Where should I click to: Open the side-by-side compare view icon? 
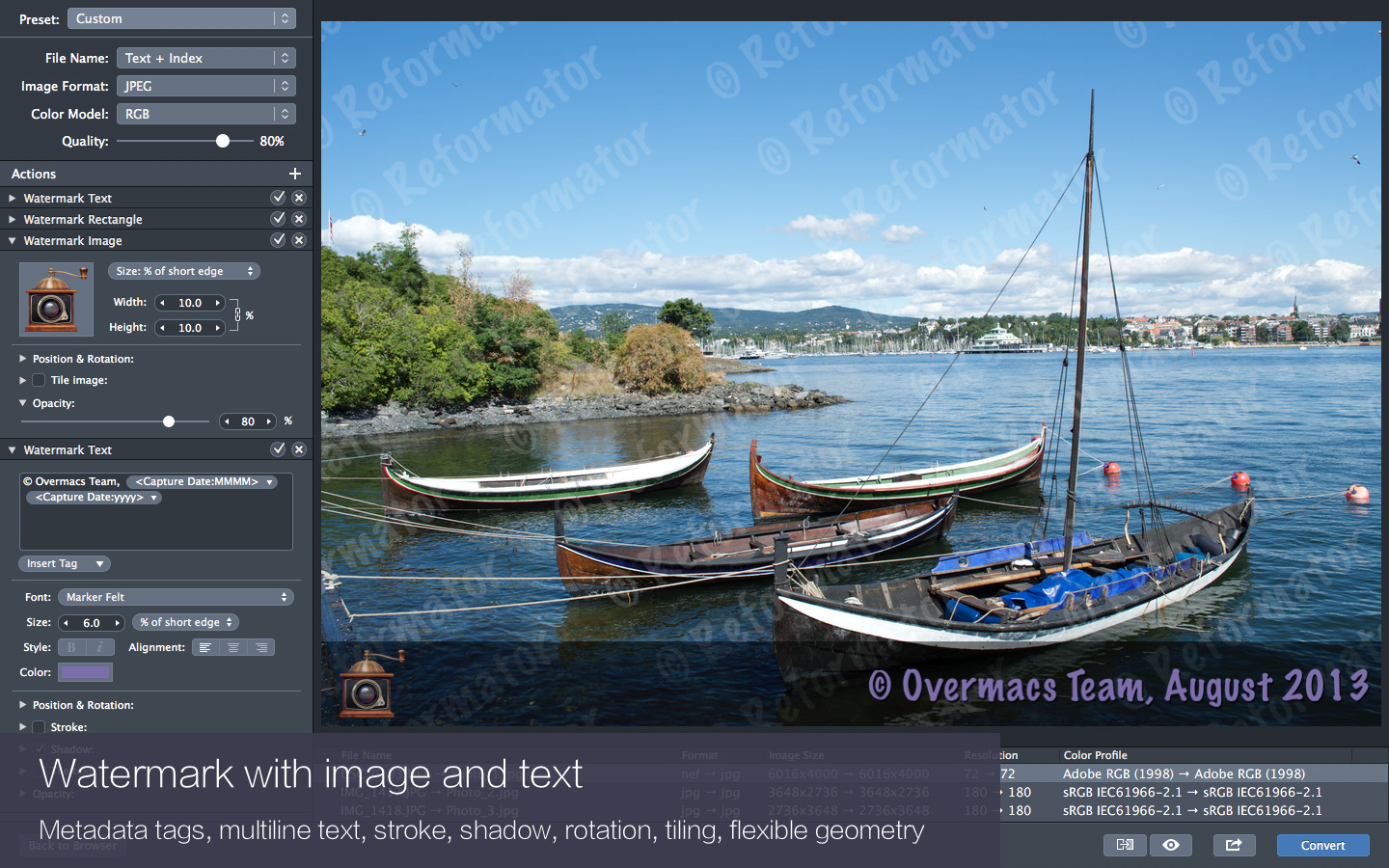click(x=1125, y=845)
